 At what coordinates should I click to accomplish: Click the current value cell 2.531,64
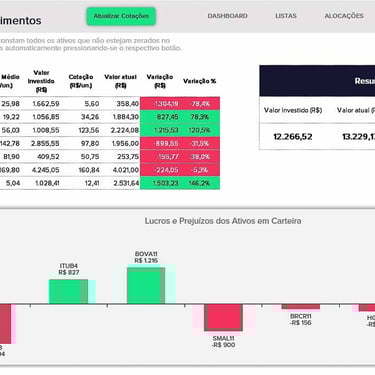pos(126,183)
